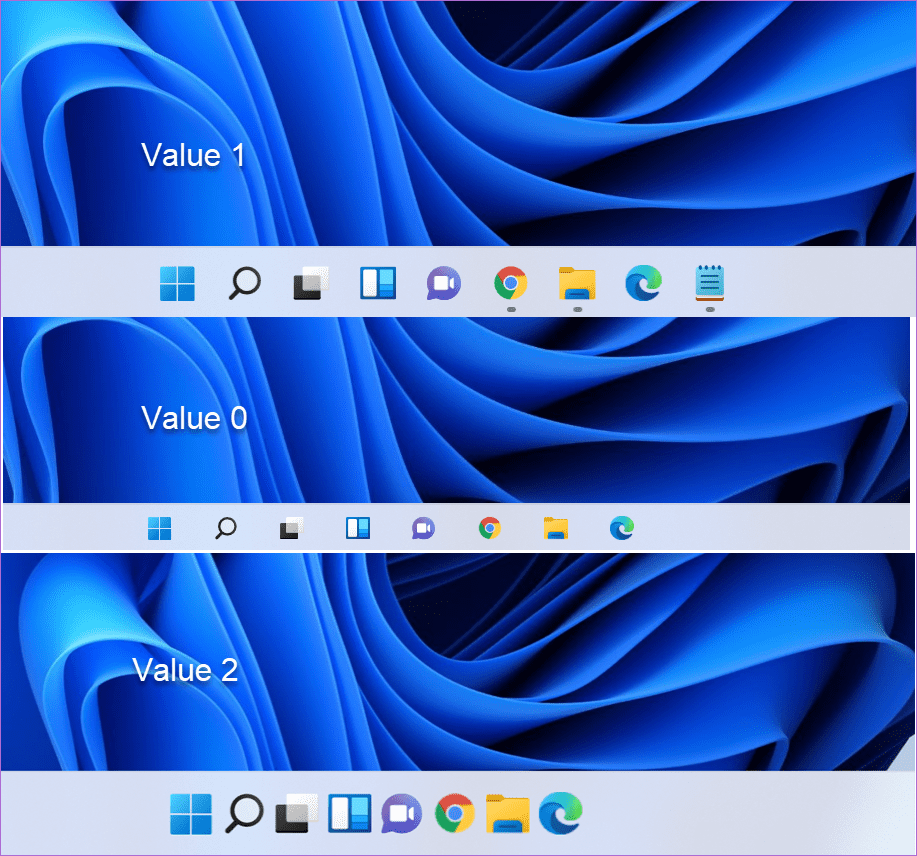
Task: Click Search in large Value 2 taskbar
Action: point(244,813)
